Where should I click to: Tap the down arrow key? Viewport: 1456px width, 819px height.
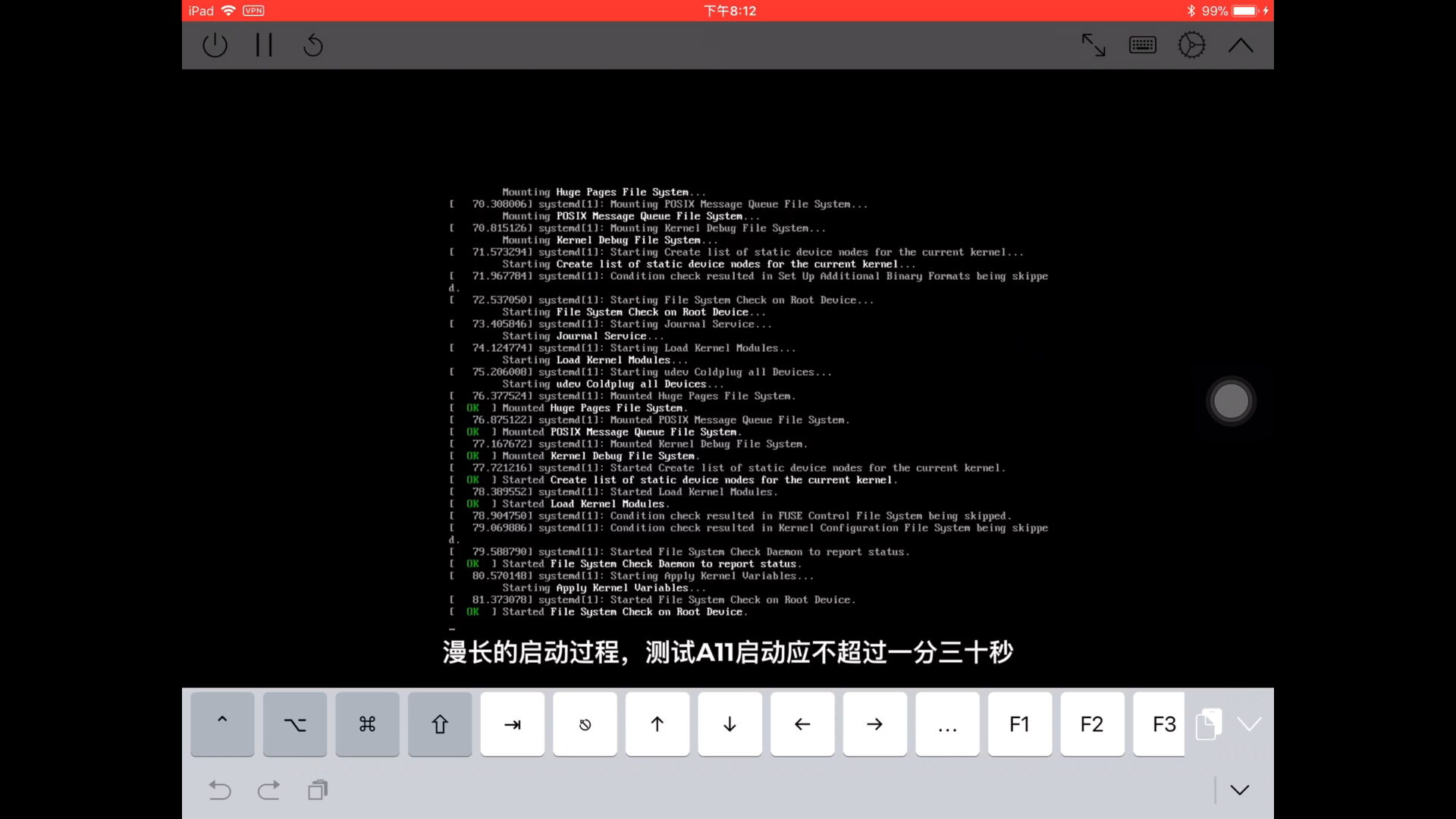pos(730,724)
